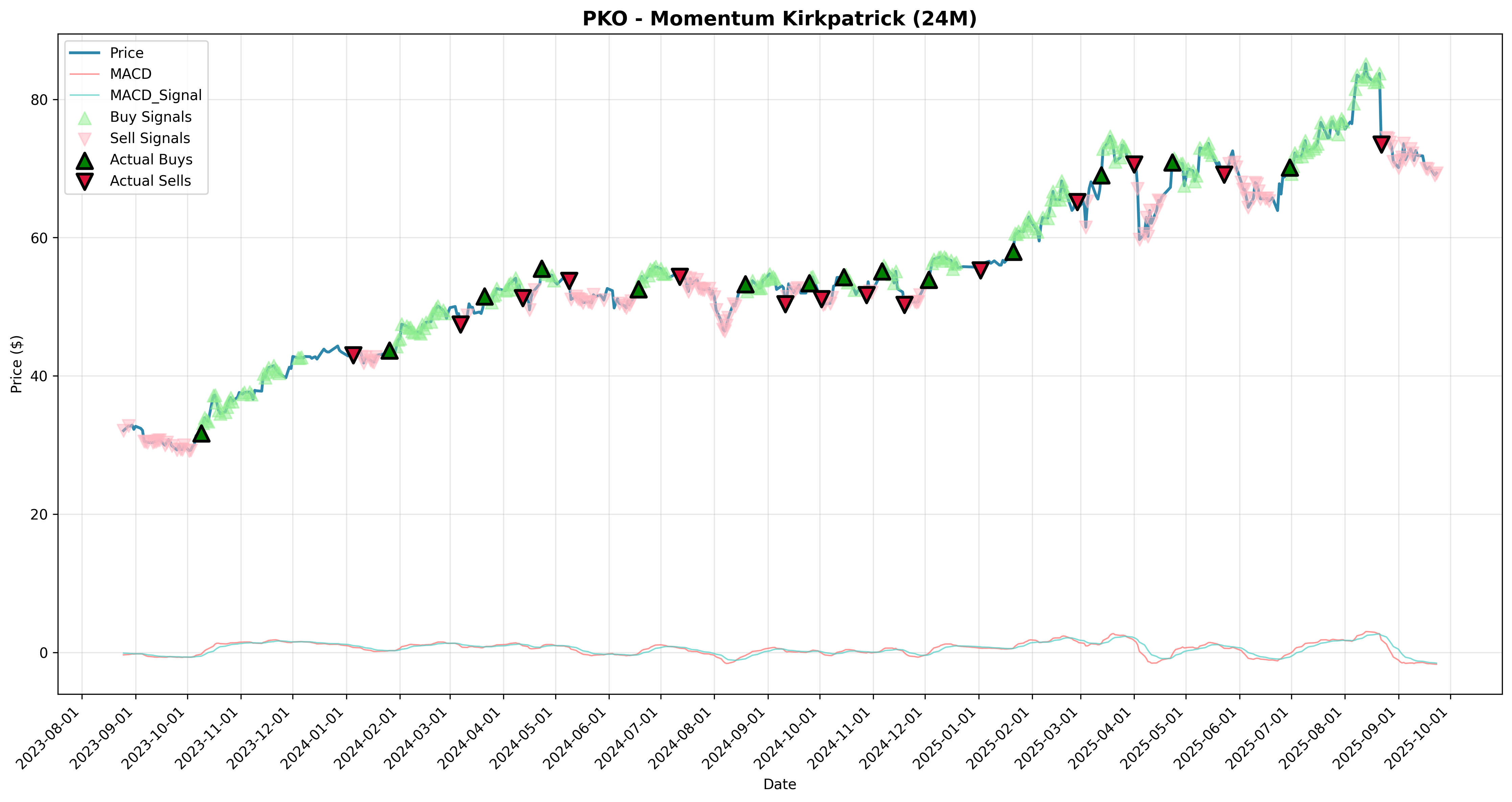The width and height of the screenshot is (1512, 802).
Task: Click the chart title 'PKO - Momentum Kirkpatrick (24M)'
Action: (x=780, y=18)
